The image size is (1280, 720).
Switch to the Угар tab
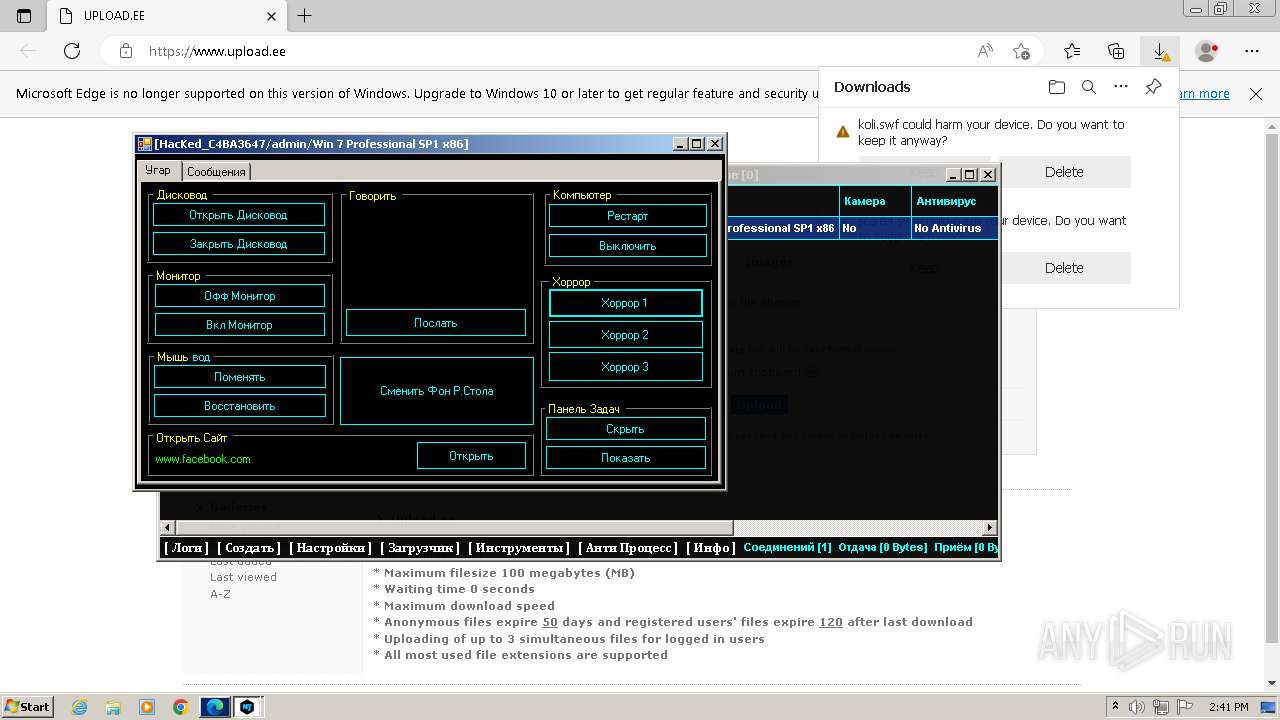coord(158,170)
